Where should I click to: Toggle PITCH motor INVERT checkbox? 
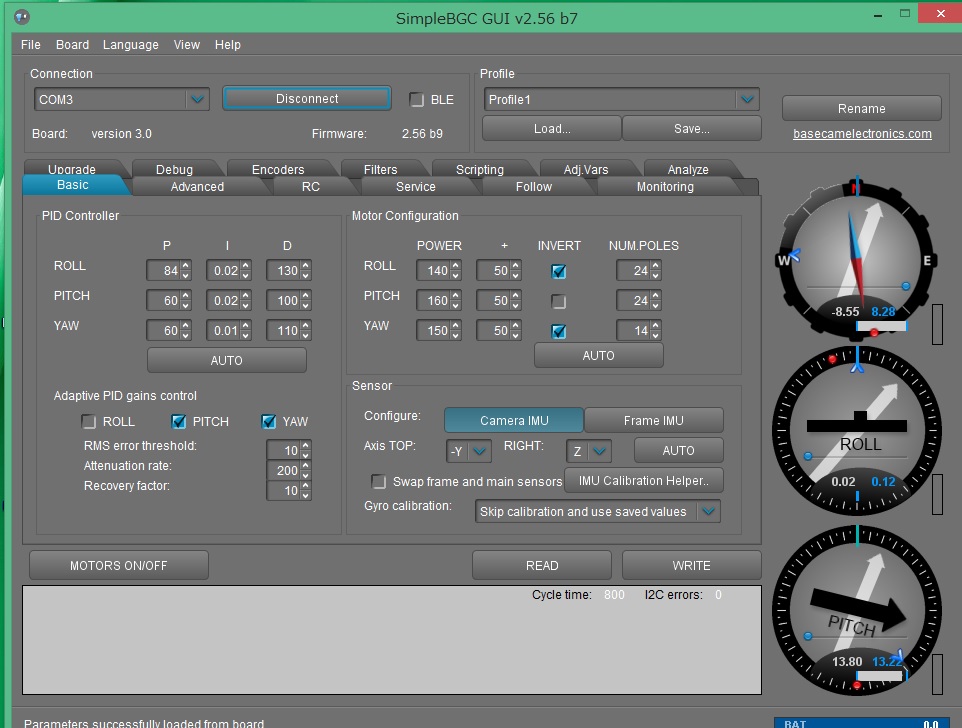click(x=559, y=302)
